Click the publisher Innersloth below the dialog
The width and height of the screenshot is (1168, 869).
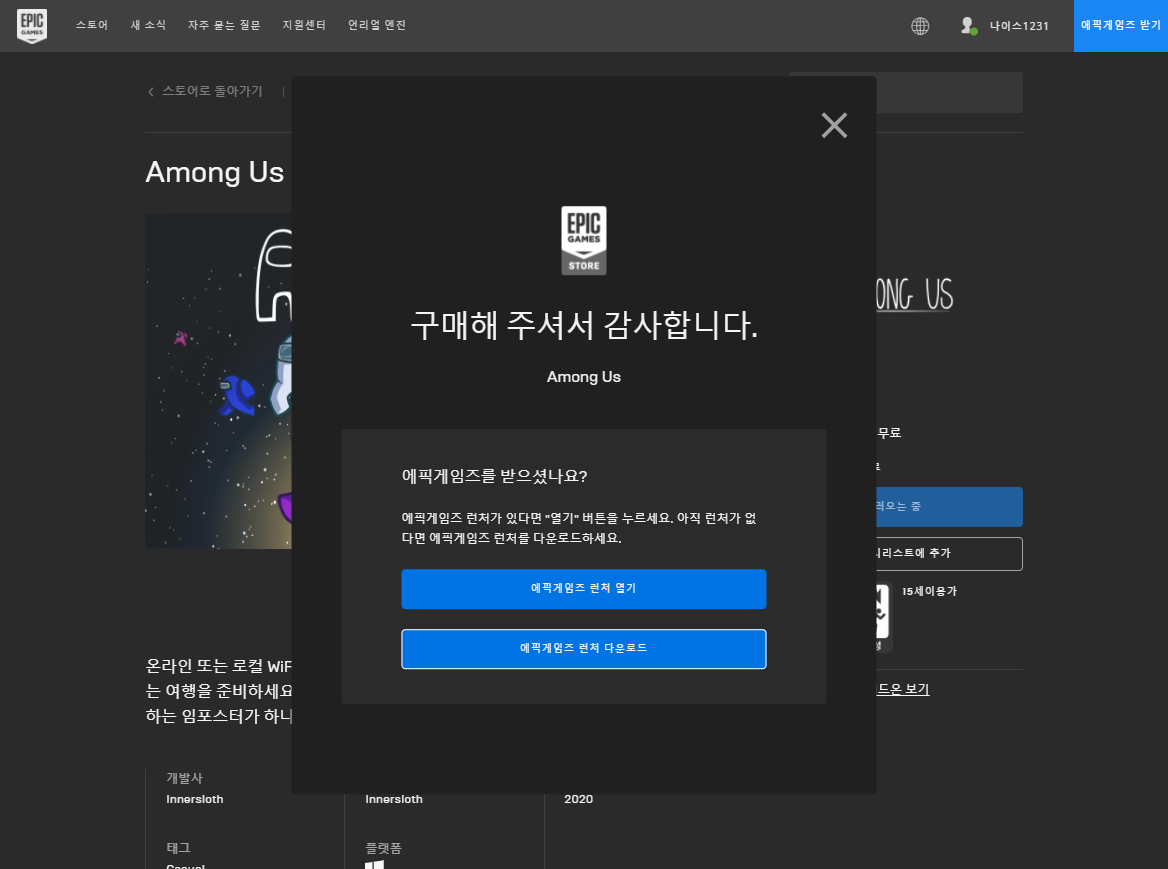click(x=393, y=799)
